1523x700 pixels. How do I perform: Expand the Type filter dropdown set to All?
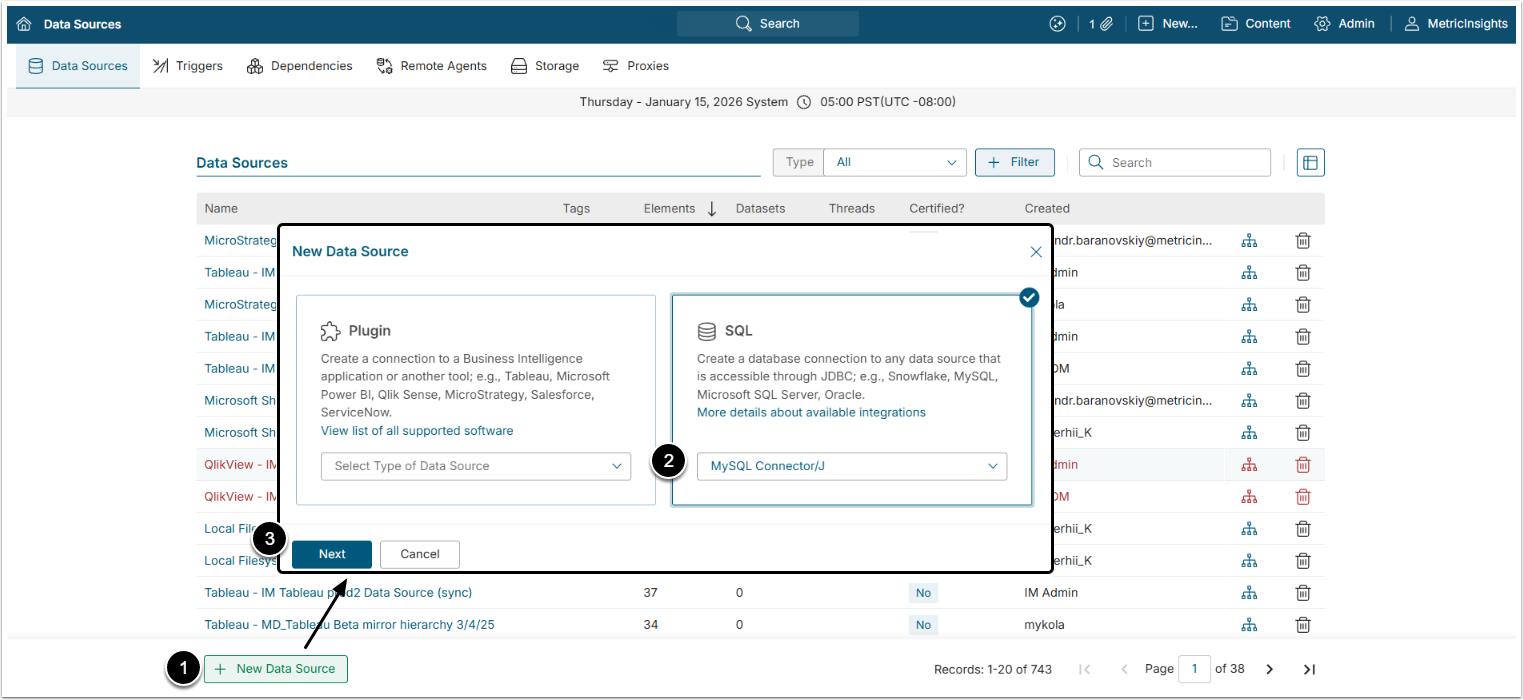point(896,162)
